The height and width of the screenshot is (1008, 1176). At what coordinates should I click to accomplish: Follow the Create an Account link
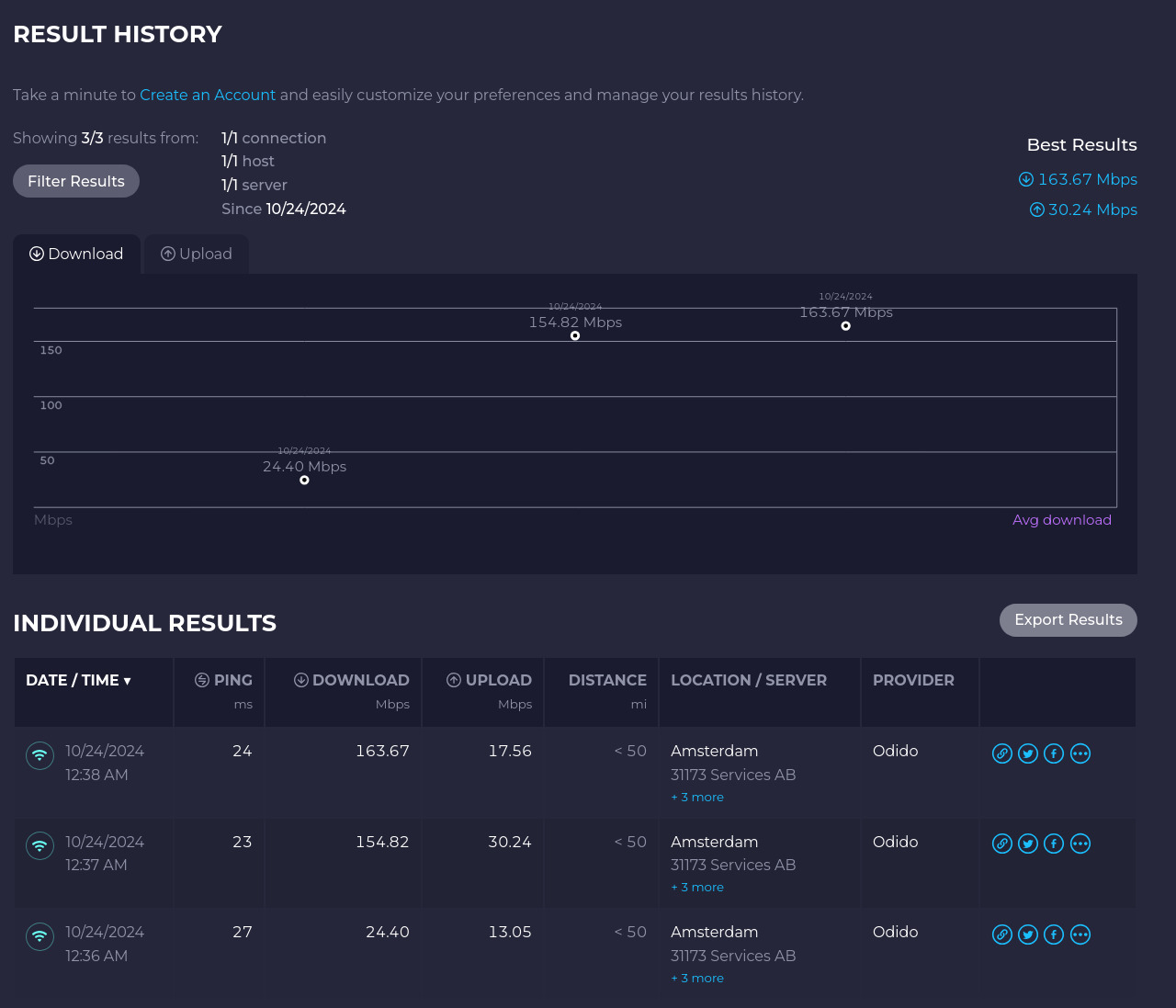(x=208, y=95)
